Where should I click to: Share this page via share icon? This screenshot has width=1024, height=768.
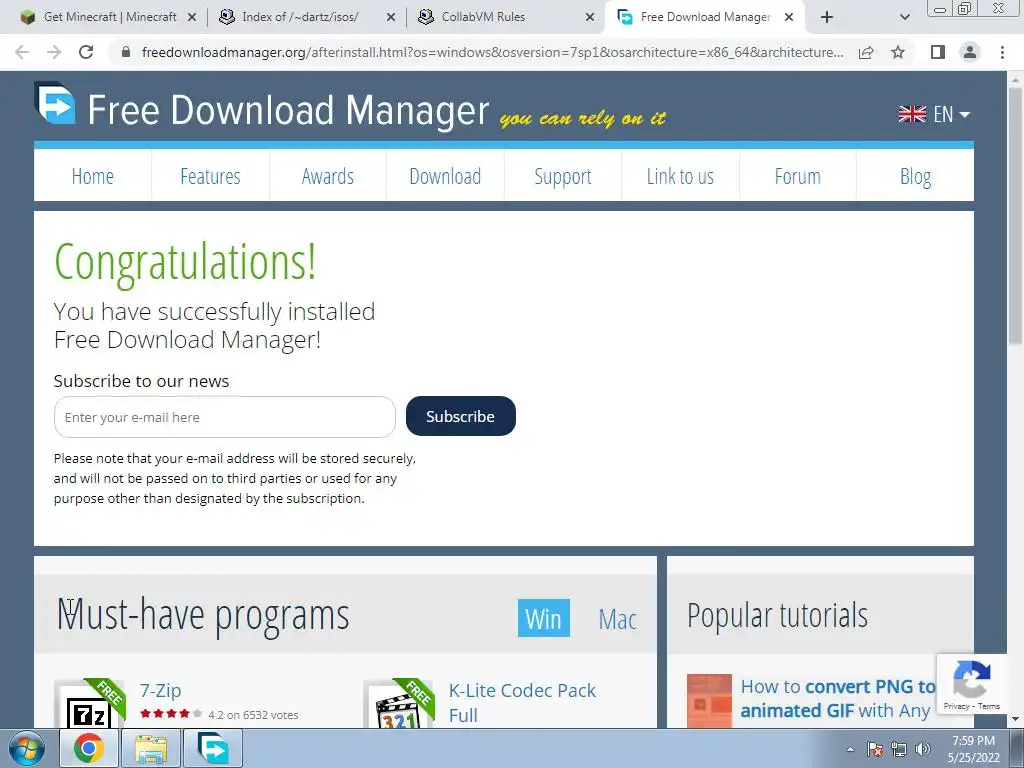pos(866,52)
